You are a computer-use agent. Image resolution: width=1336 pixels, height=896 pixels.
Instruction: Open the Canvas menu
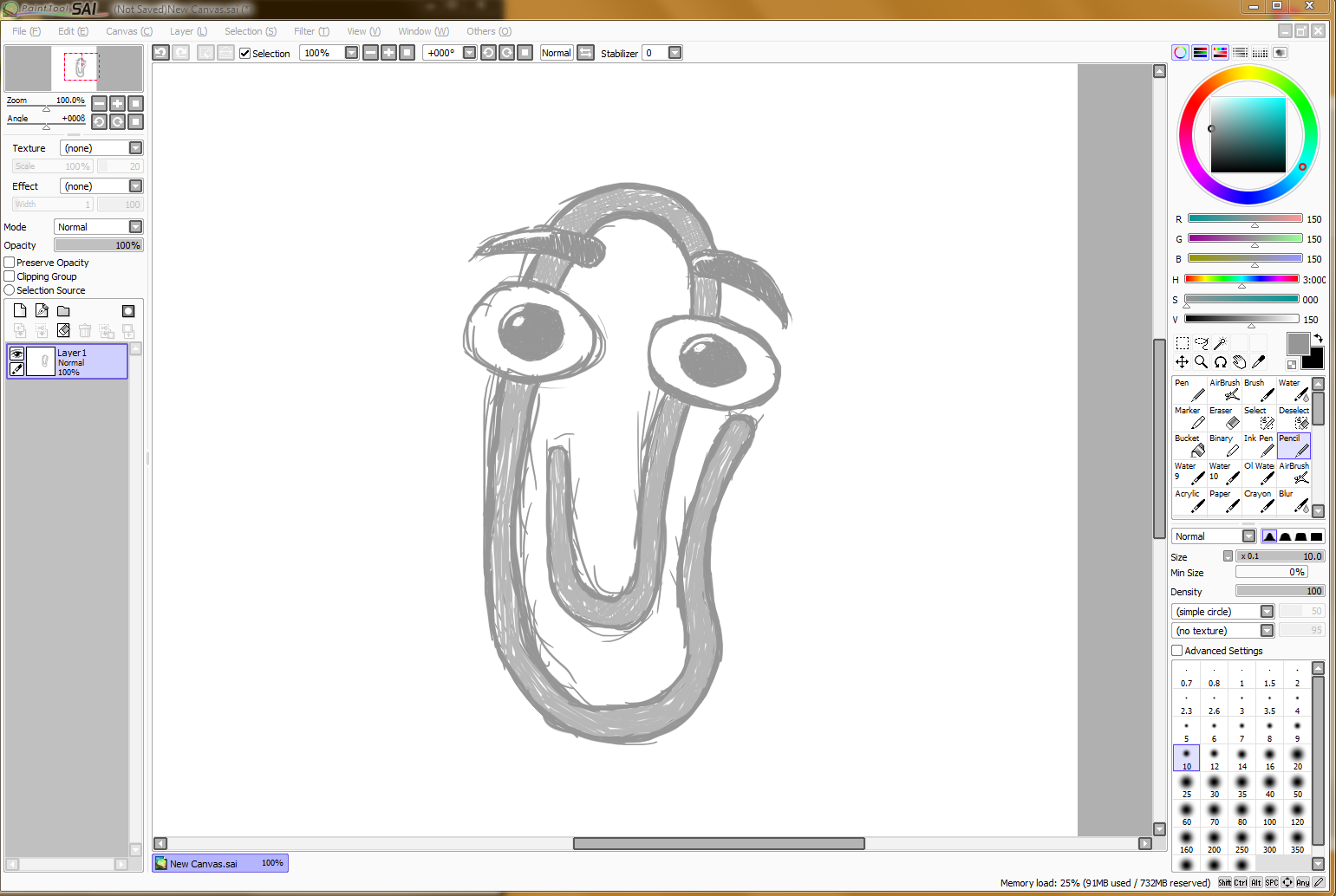(129, 31)
